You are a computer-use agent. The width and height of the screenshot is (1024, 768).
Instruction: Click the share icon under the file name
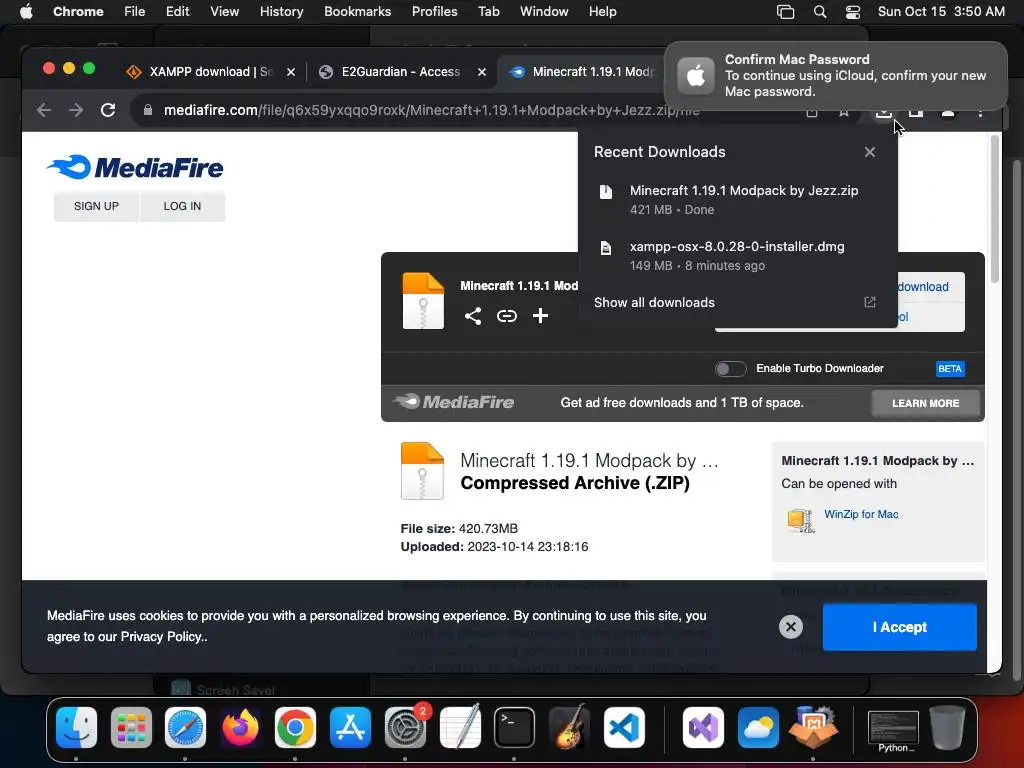[x=473, y=316]
